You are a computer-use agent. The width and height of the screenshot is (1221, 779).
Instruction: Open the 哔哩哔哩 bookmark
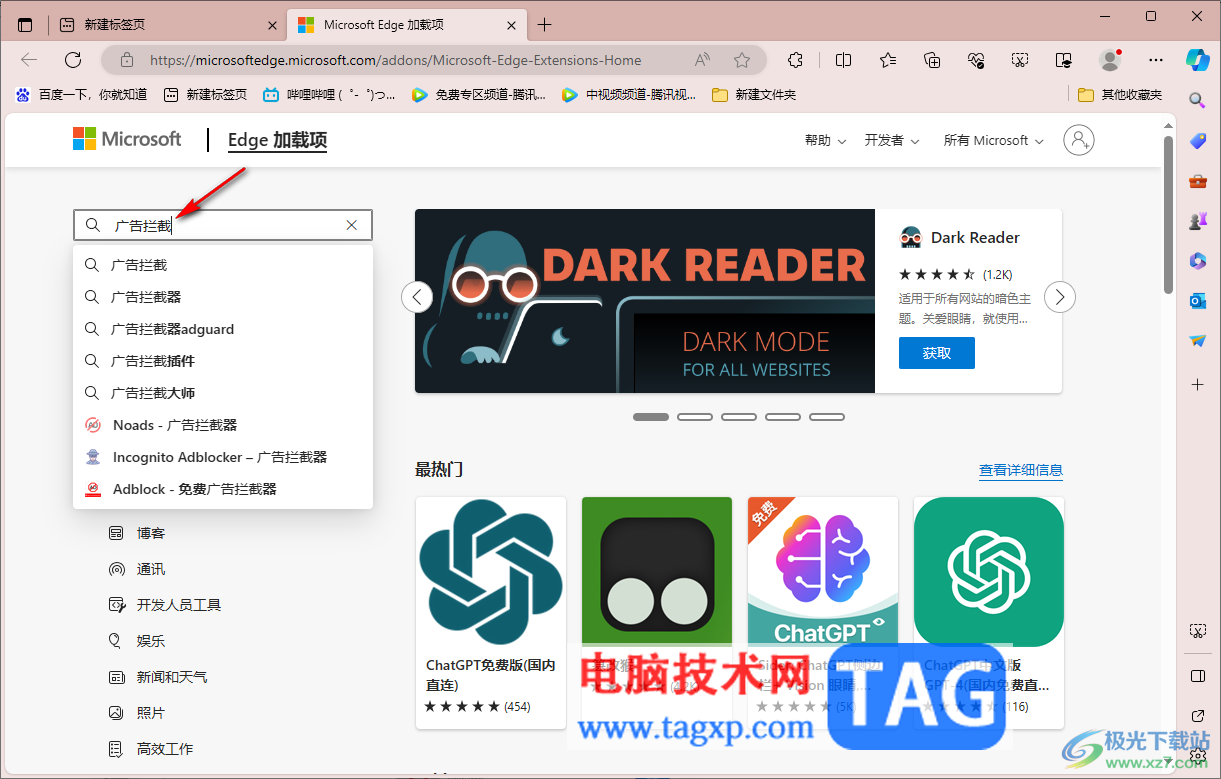(x=328, y=94)
